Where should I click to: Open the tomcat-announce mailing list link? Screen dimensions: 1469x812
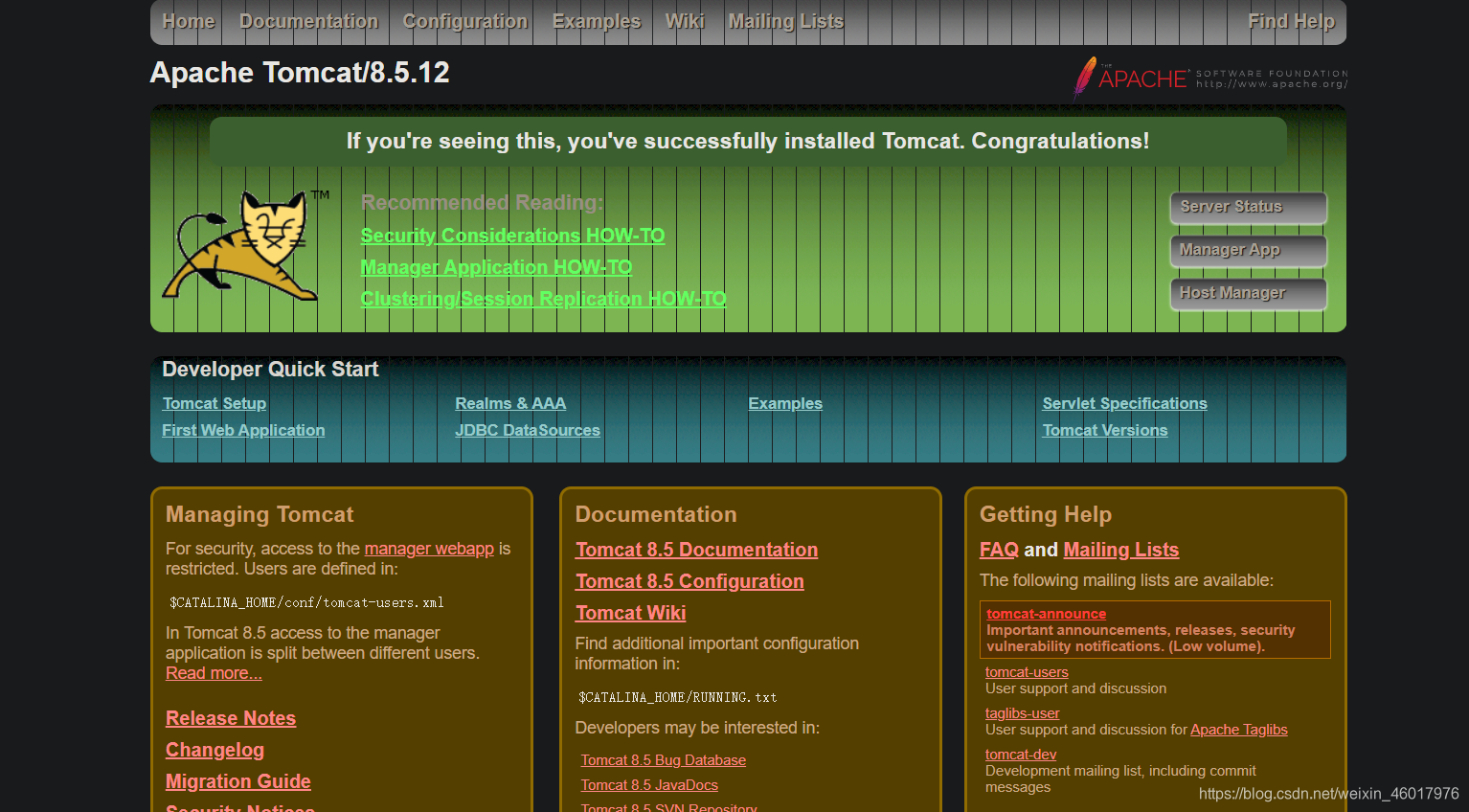1046,614
